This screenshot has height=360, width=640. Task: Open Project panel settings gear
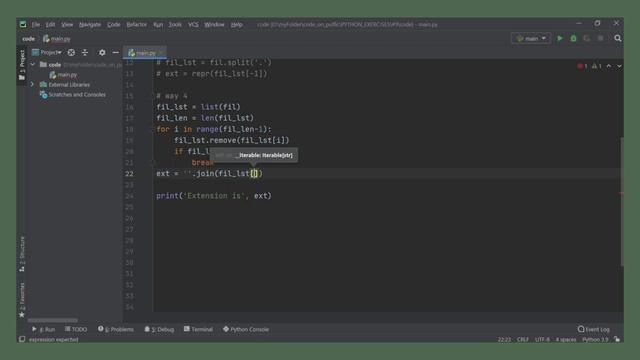(x=102, y=52)
